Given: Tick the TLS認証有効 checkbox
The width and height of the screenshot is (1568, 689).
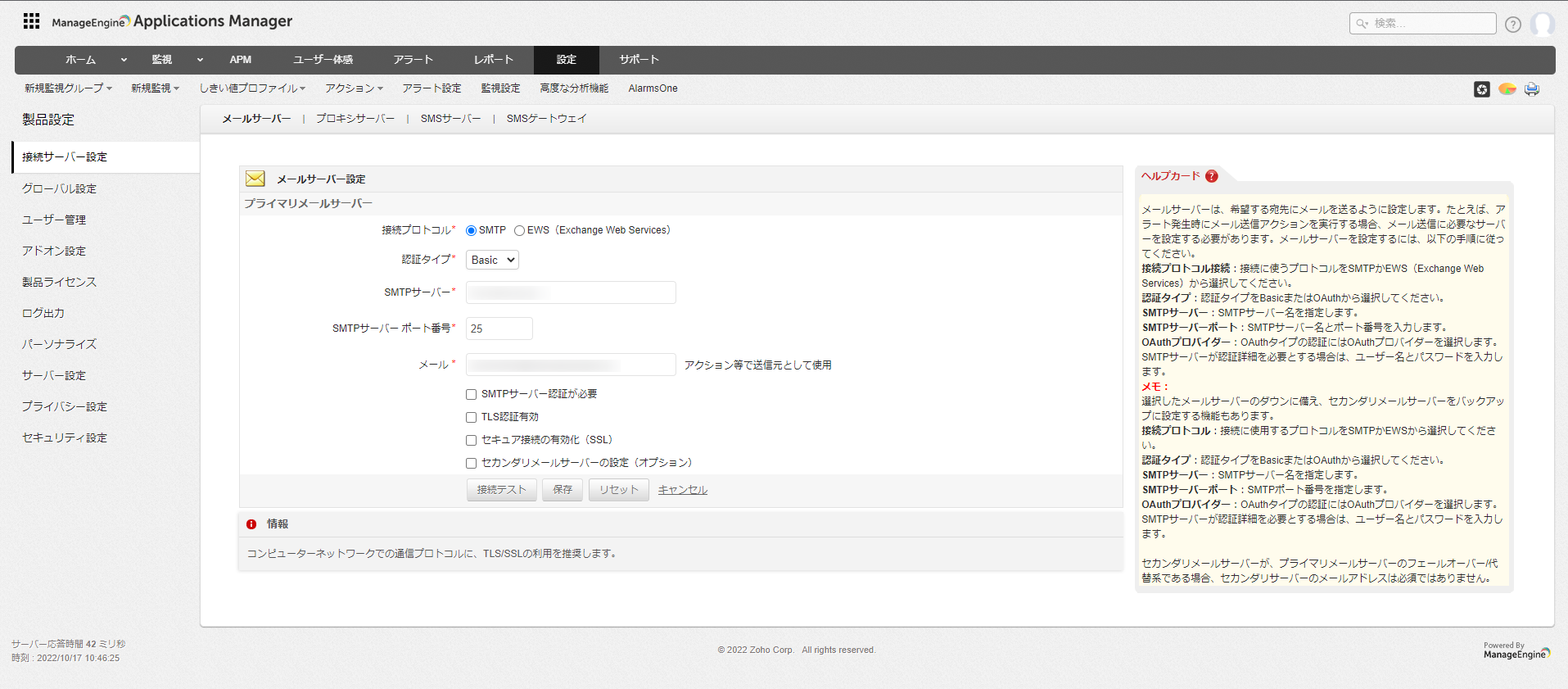Looking at the screenshot, I should coord(472,418).
